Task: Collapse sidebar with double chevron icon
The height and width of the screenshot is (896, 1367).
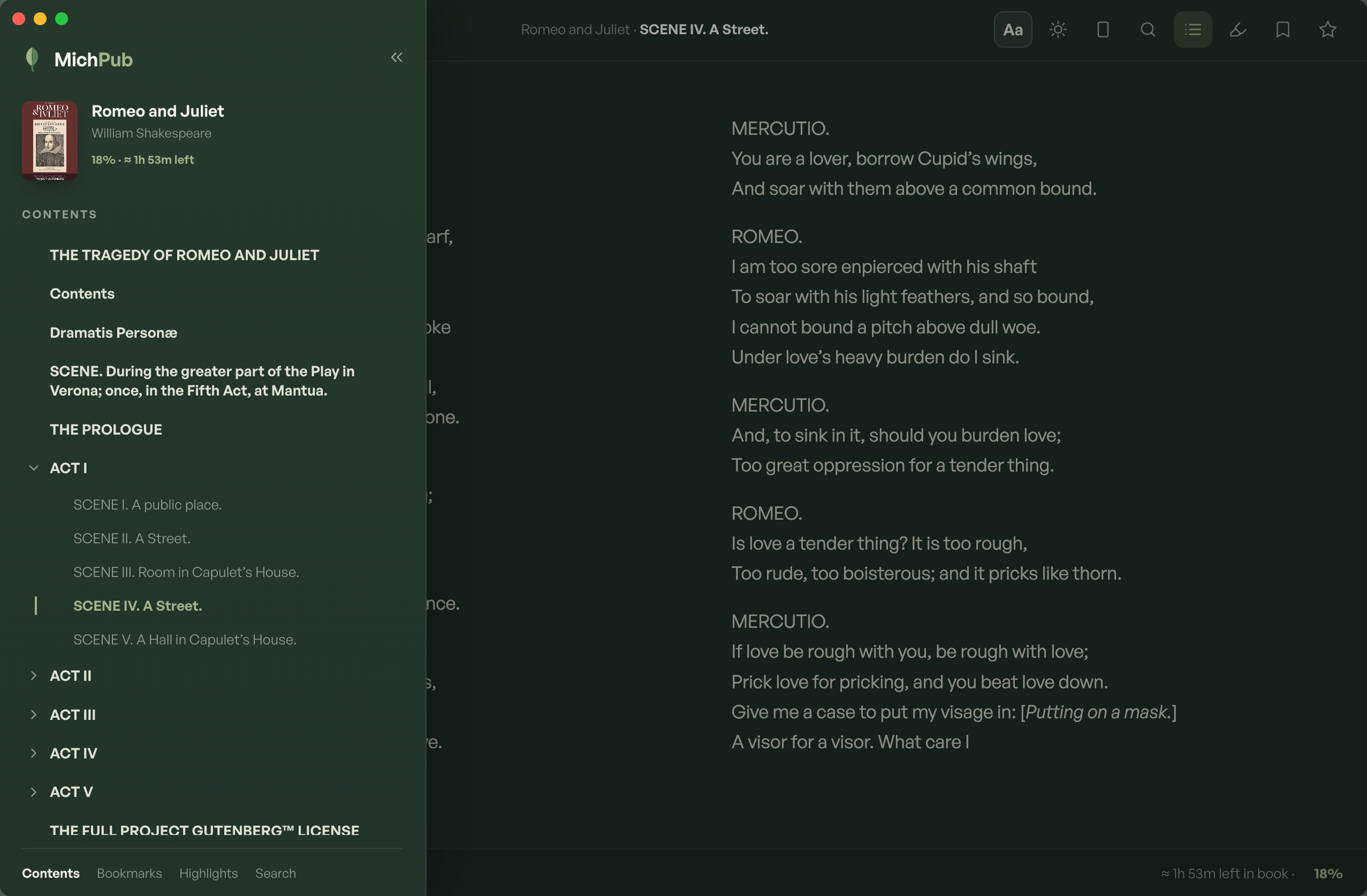Action: point(396,57)
